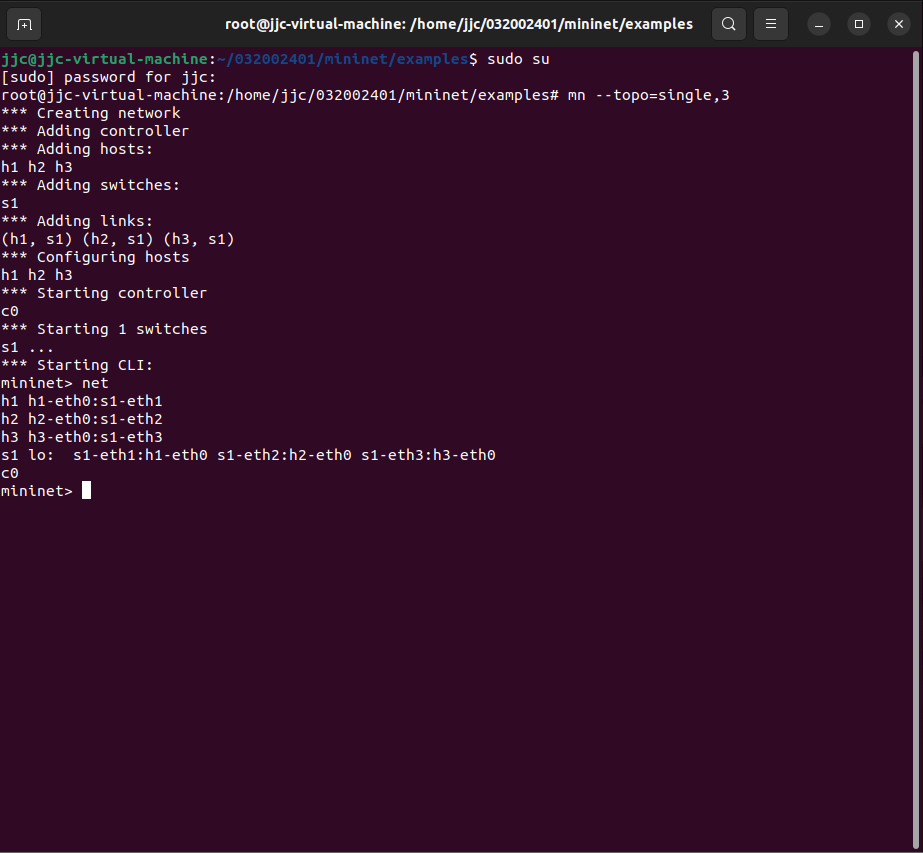Click the '*** Creating network' line
The width and height of the screenshot is (923, 853).
tap(91, 113)
